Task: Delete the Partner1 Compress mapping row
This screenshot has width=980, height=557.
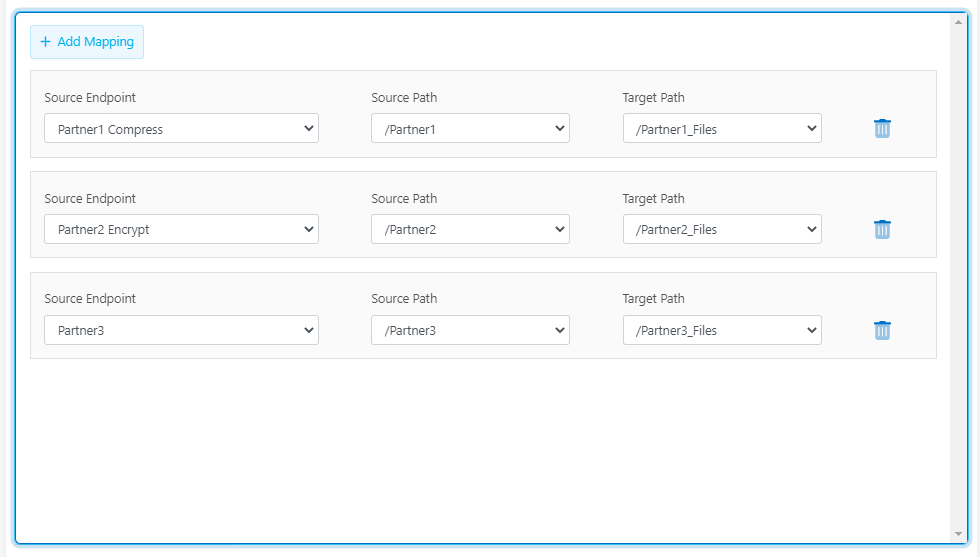Action: pos(882,128)
